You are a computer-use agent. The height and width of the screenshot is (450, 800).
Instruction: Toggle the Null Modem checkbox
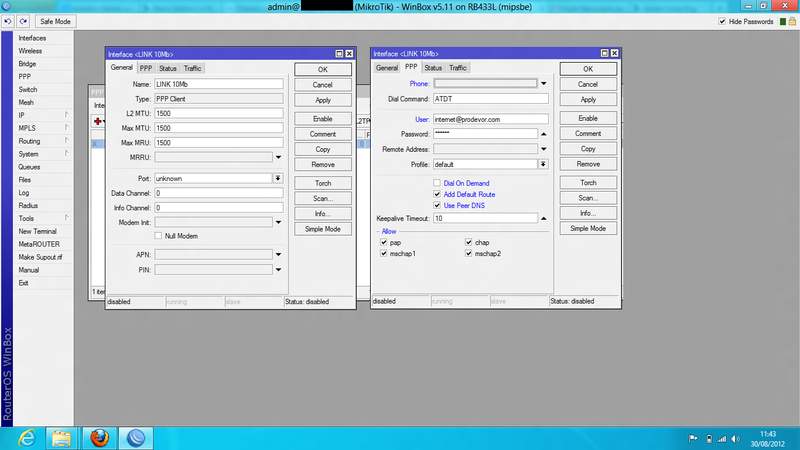158,236
